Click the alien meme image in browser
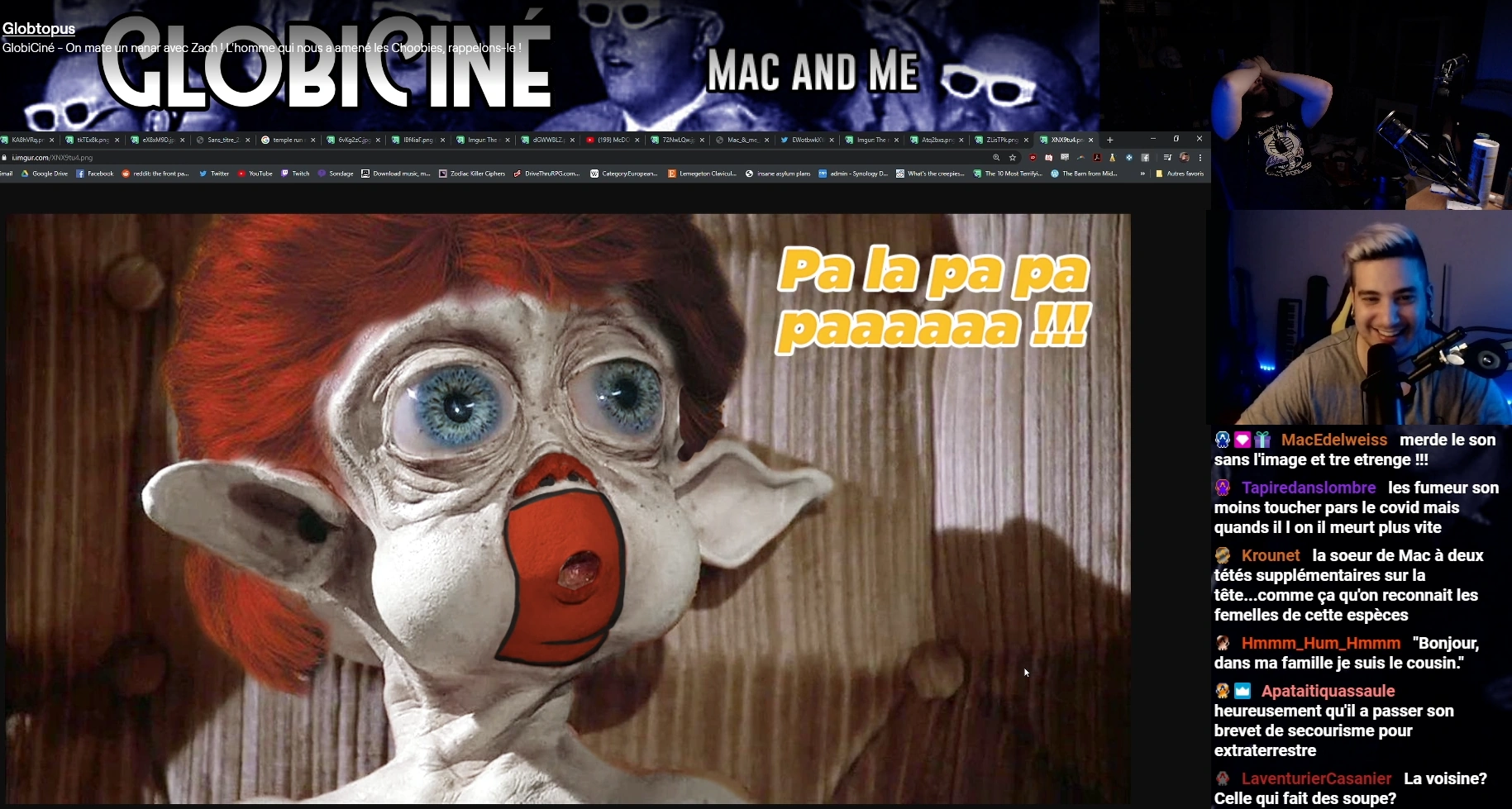The width and height of the screenshot is (1512, 809). click(x=568, y=508)
